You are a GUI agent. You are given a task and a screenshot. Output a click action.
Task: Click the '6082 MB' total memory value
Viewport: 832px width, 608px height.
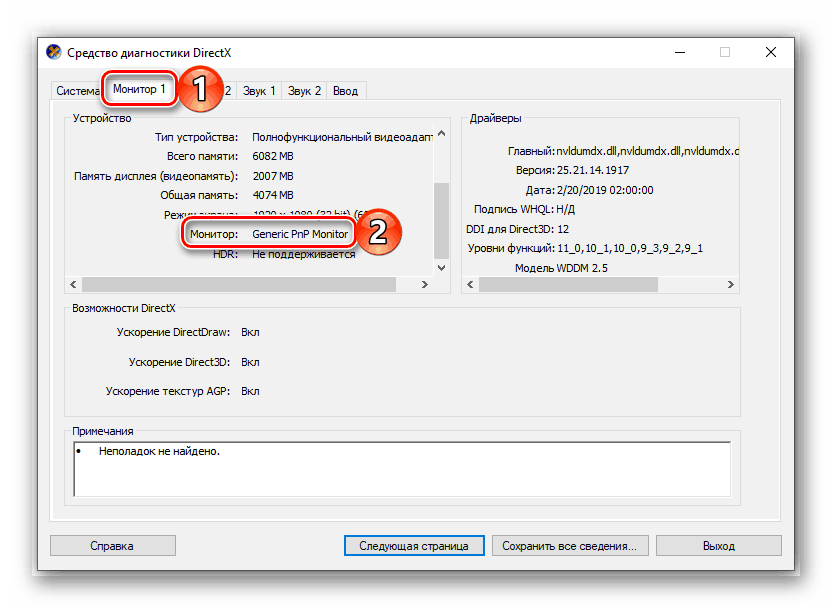[x=273, y=156]
